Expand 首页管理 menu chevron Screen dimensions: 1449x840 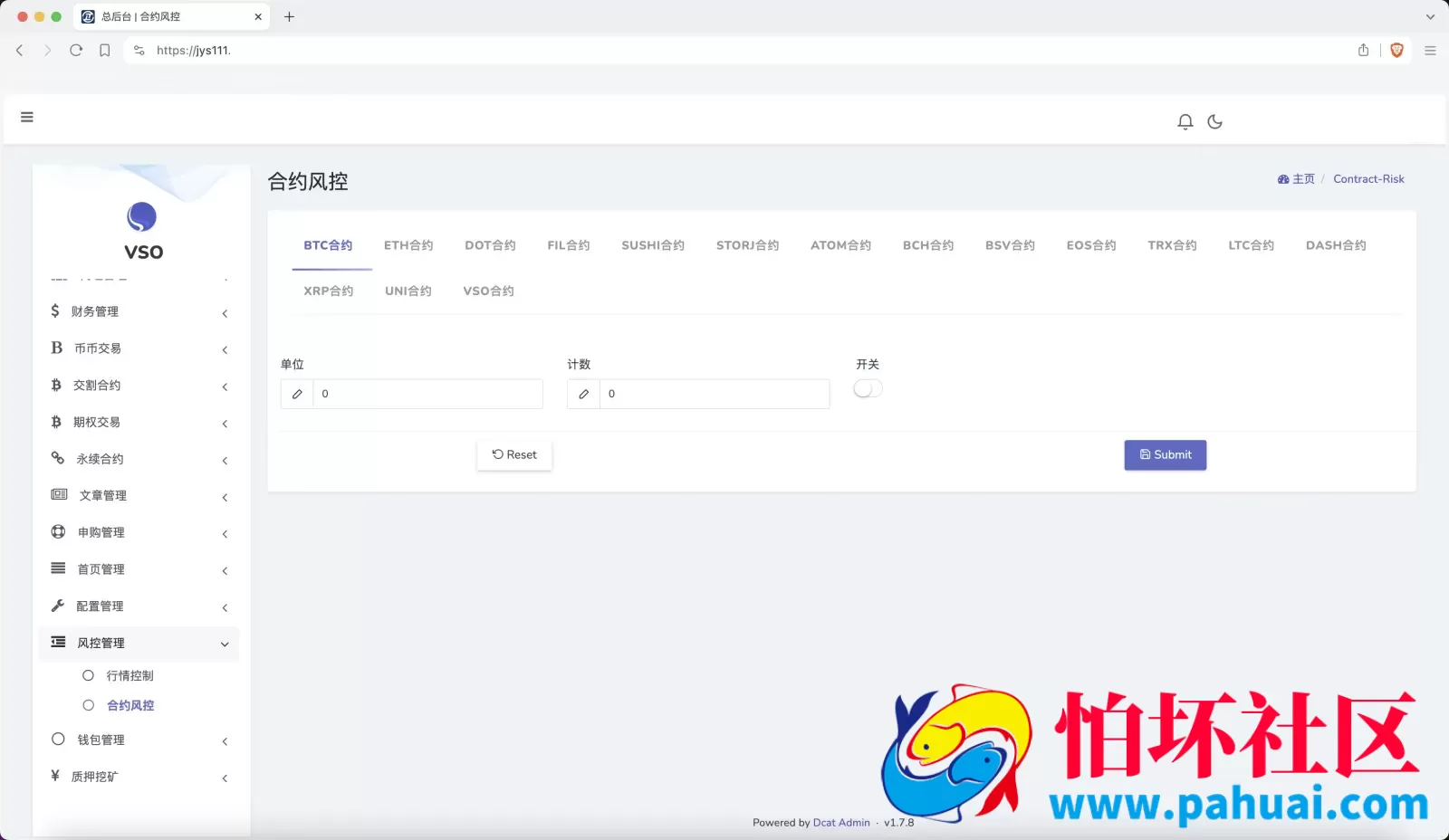(x=225, y=570)
